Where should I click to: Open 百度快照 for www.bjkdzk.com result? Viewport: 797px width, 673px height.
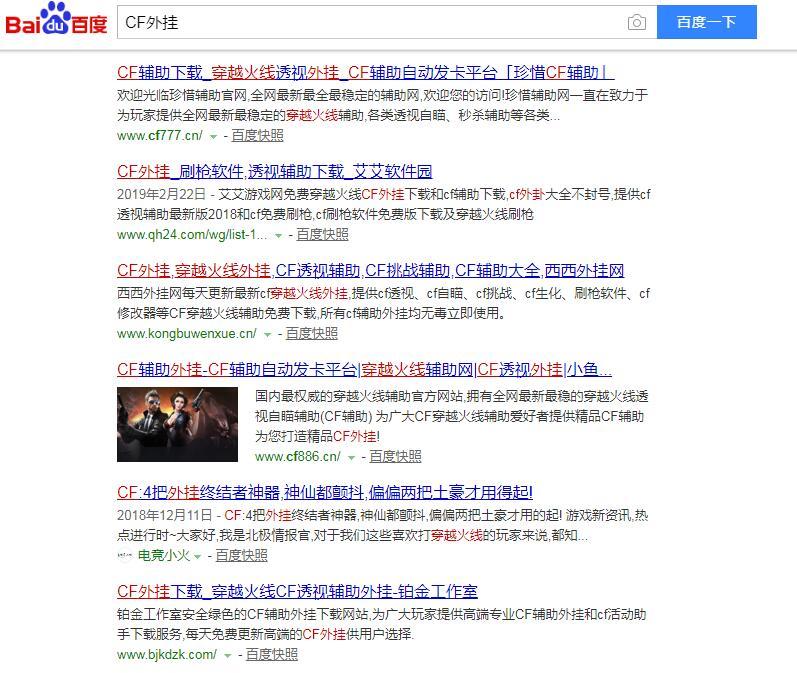click(272, 655)
